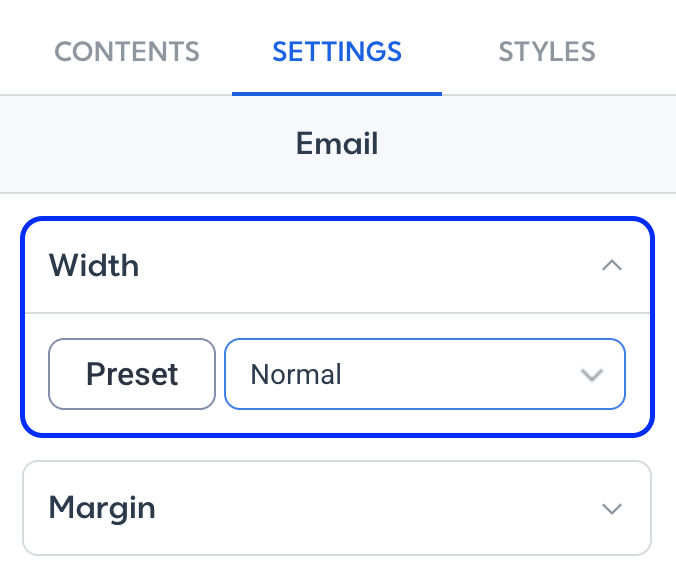This screenshot has height=578, width=676.
Task: Open the Normal width dropdown
Action: (x=425, y=374)
